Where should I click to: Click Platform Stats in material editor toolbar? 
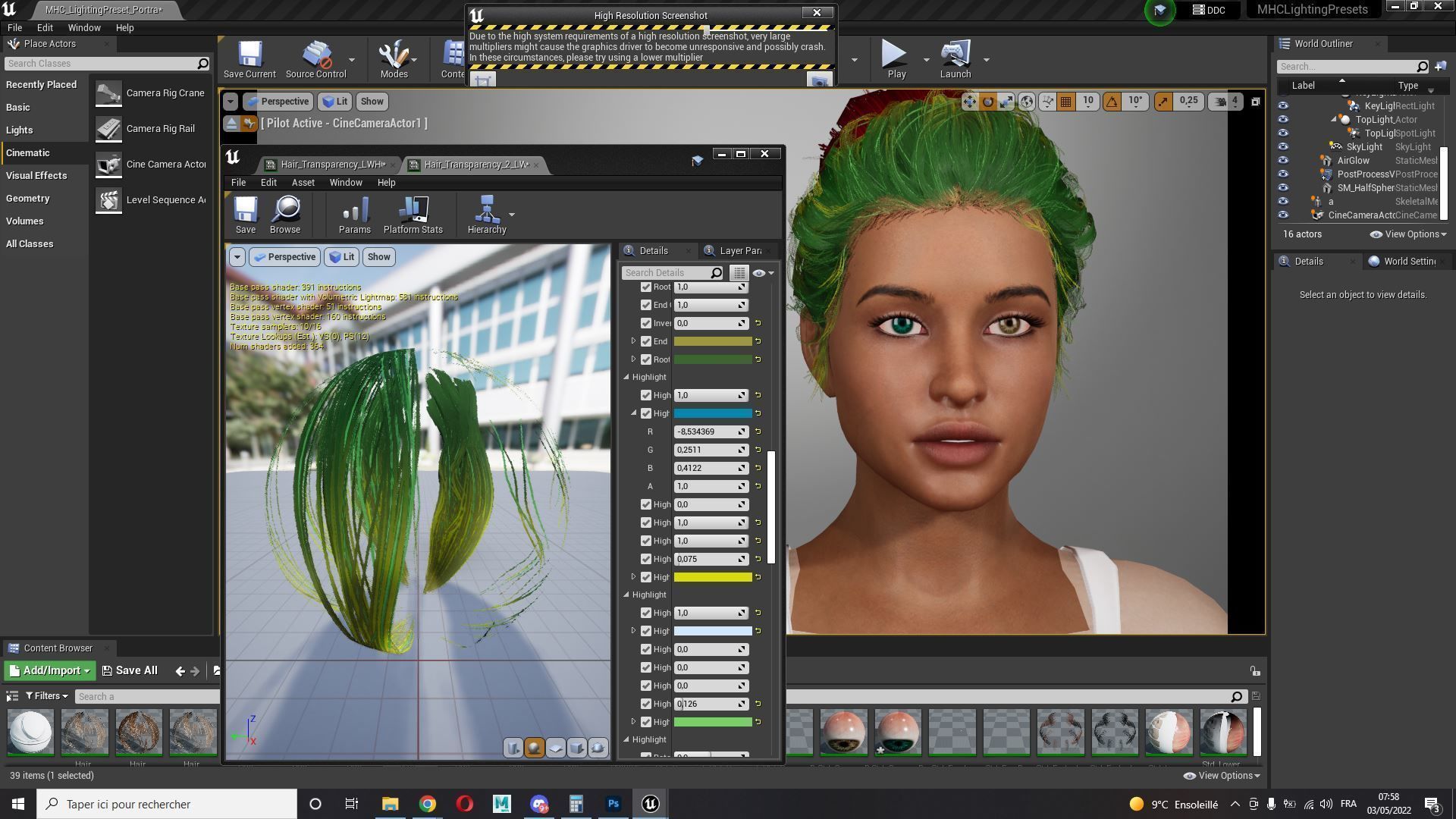point(413,215)
